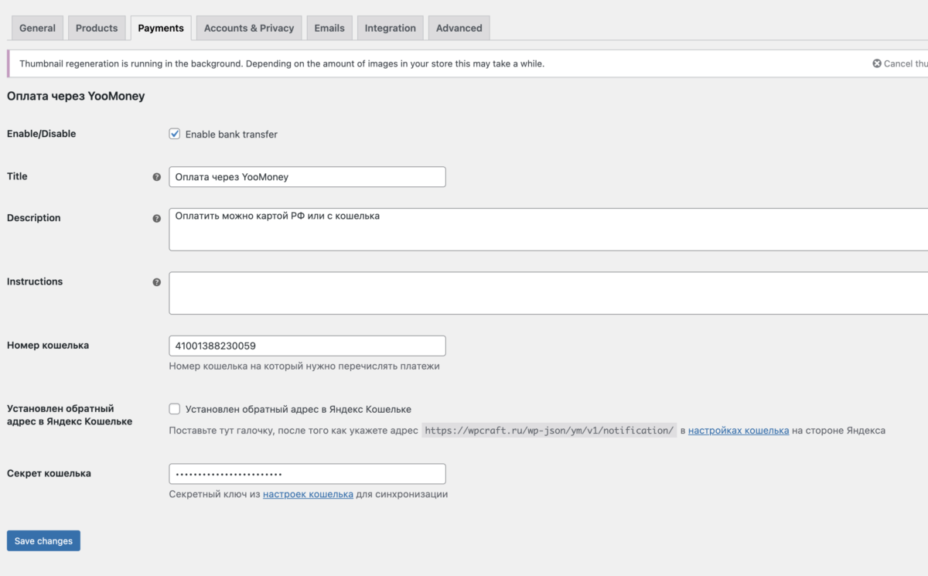The width and height of the screenshot is (928, 576).
Task: Click the help icon next to Instructions
Action: click(156, 282)
